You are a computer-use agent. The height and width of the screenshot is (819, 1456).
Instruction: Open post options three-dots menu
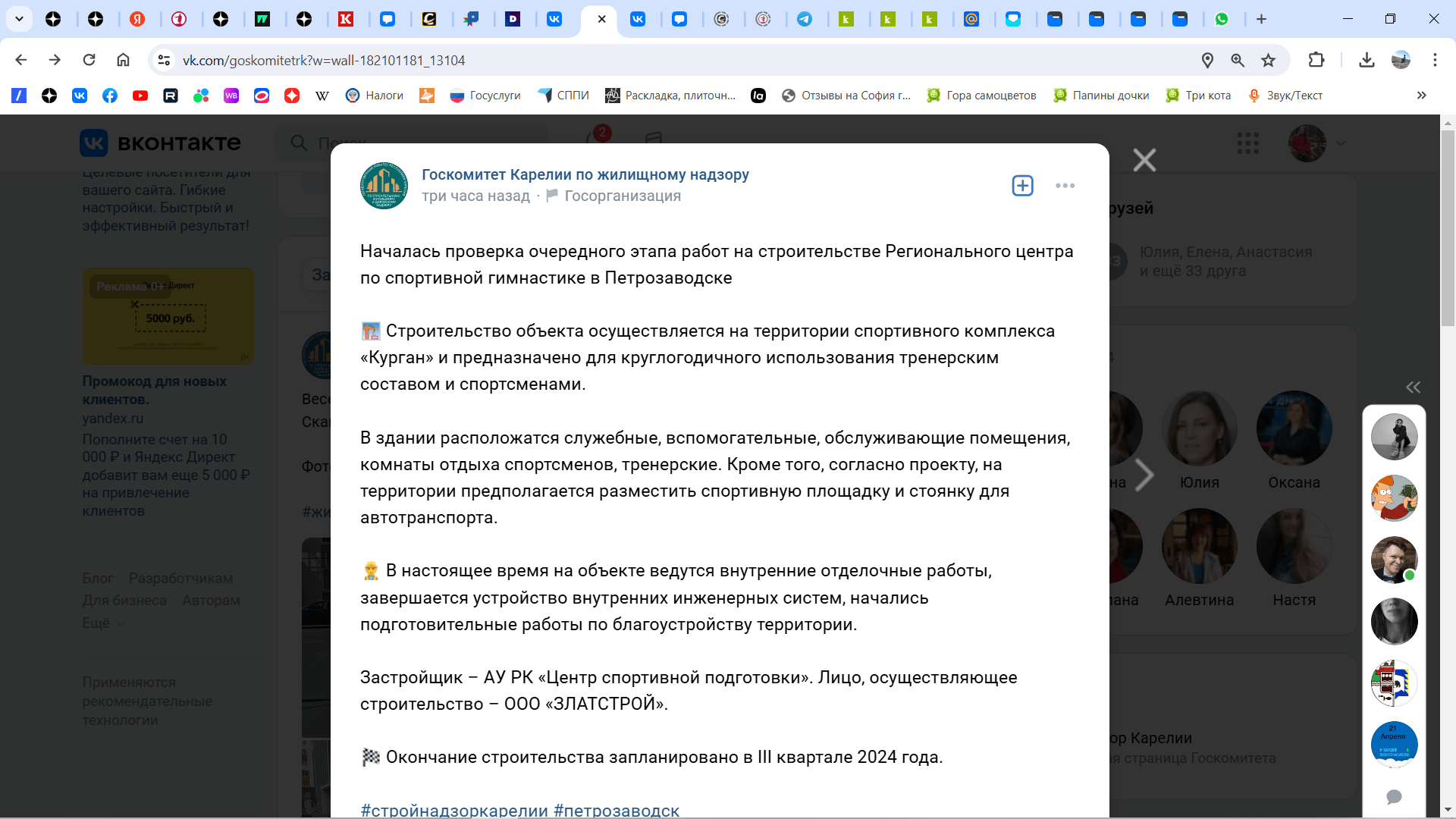pyautogui.click(x=1065, y=186)
